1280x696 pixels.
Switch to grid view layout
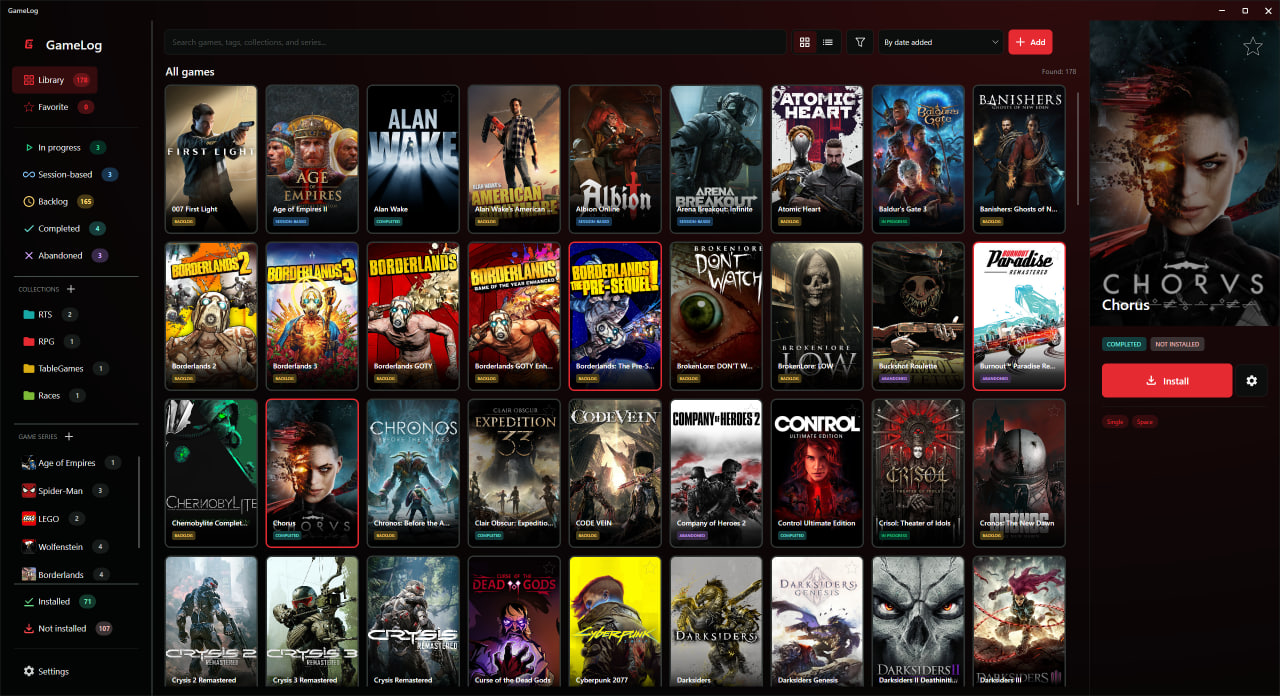coord(804,42)
